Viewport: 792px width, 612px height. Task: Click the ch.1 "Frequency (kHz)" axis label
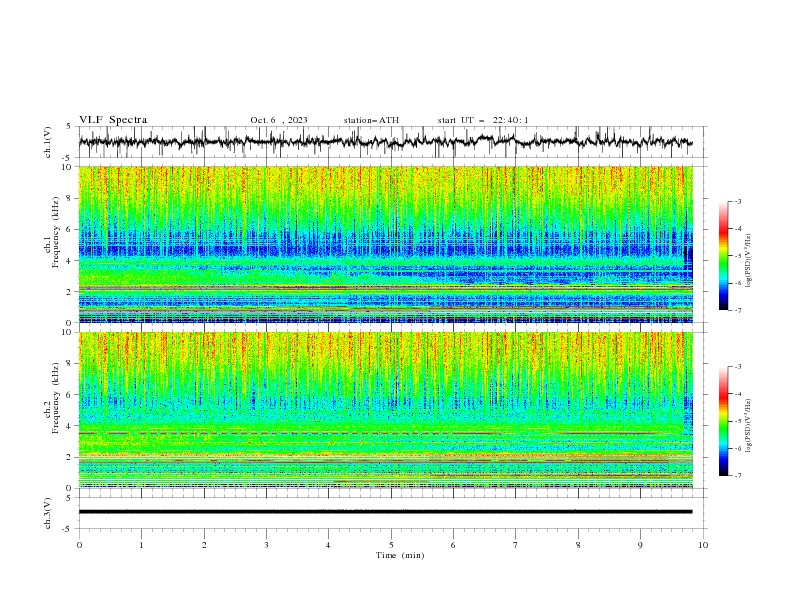coord(56,232)
